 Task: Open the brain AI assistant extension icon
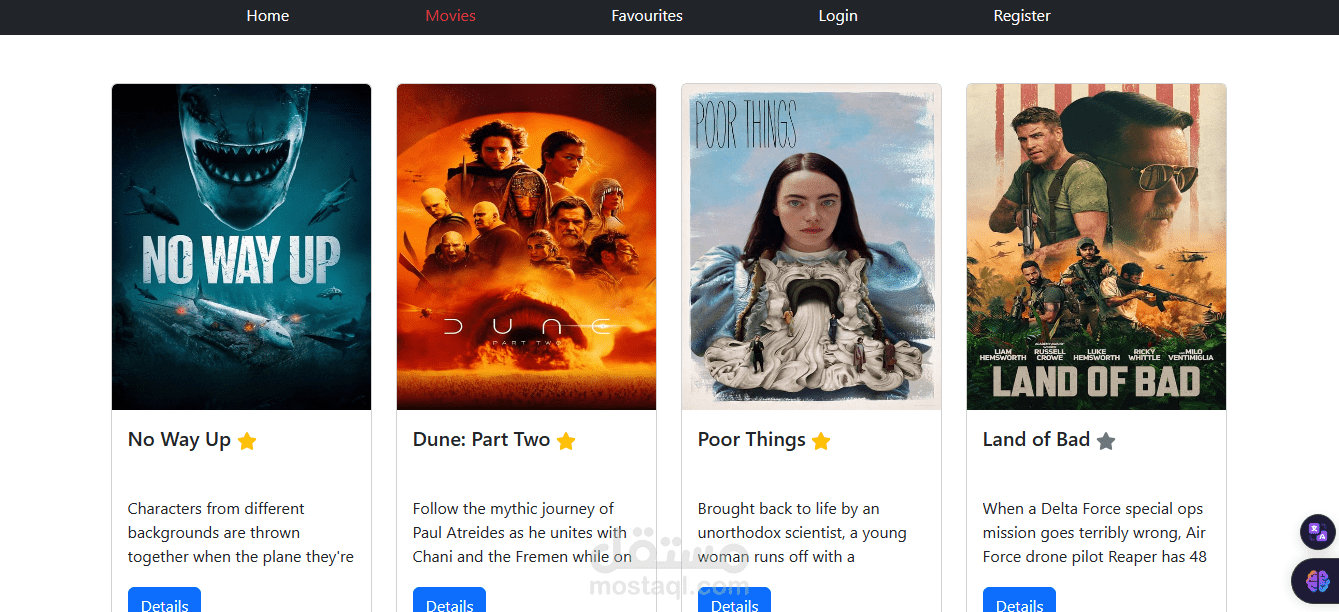pyautogui.click(x=1317, y=581)
